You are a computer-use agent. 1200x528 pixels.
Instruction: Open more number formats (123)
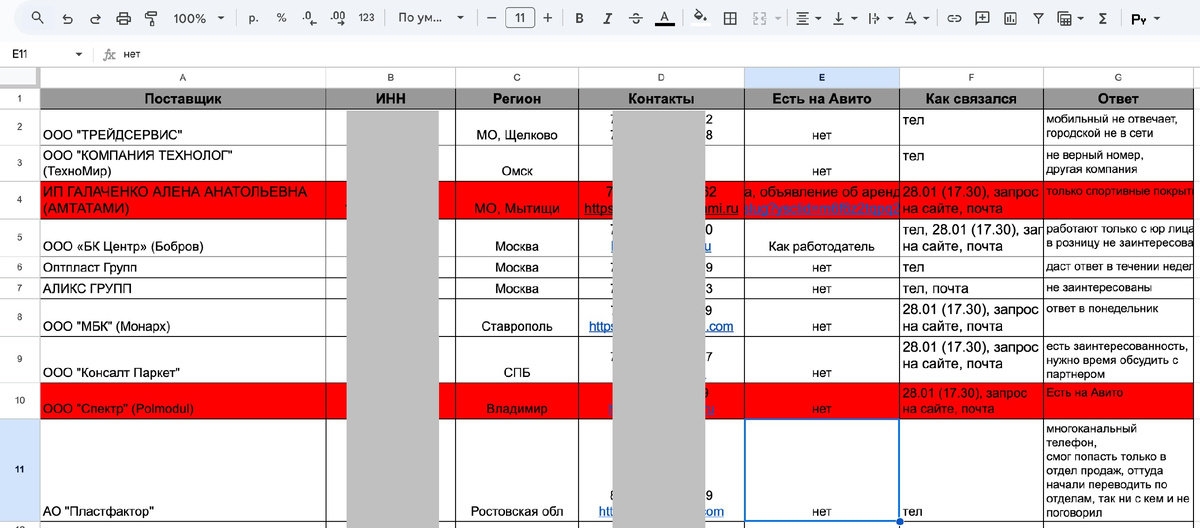(x=366, y=18)
